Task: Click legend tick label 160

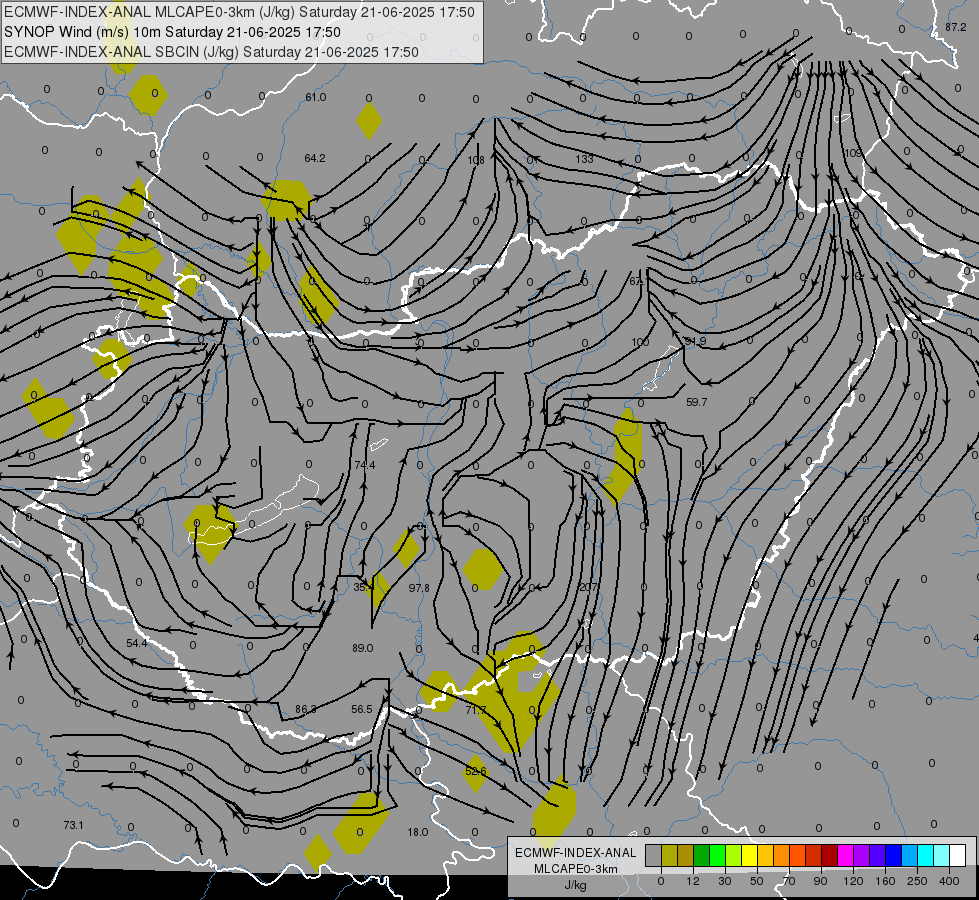Action: click(885, 881)
